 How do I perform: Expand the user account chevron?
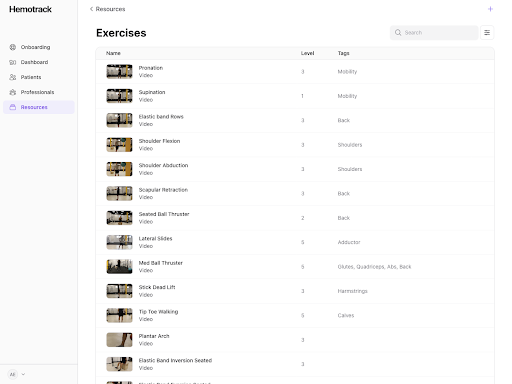23,374
